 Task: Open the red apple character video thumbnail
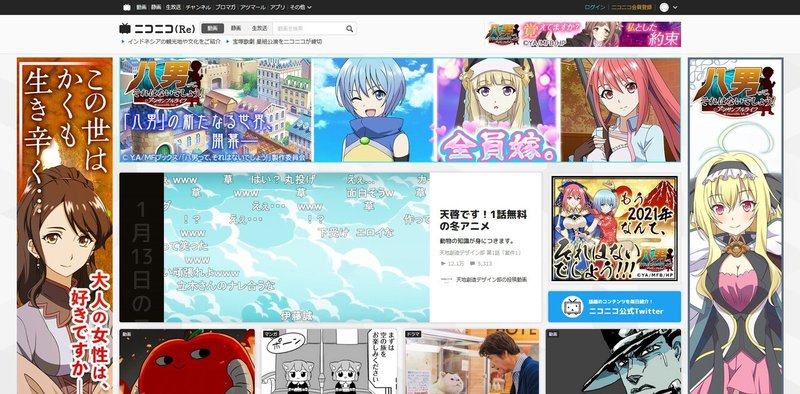(187, 361)
